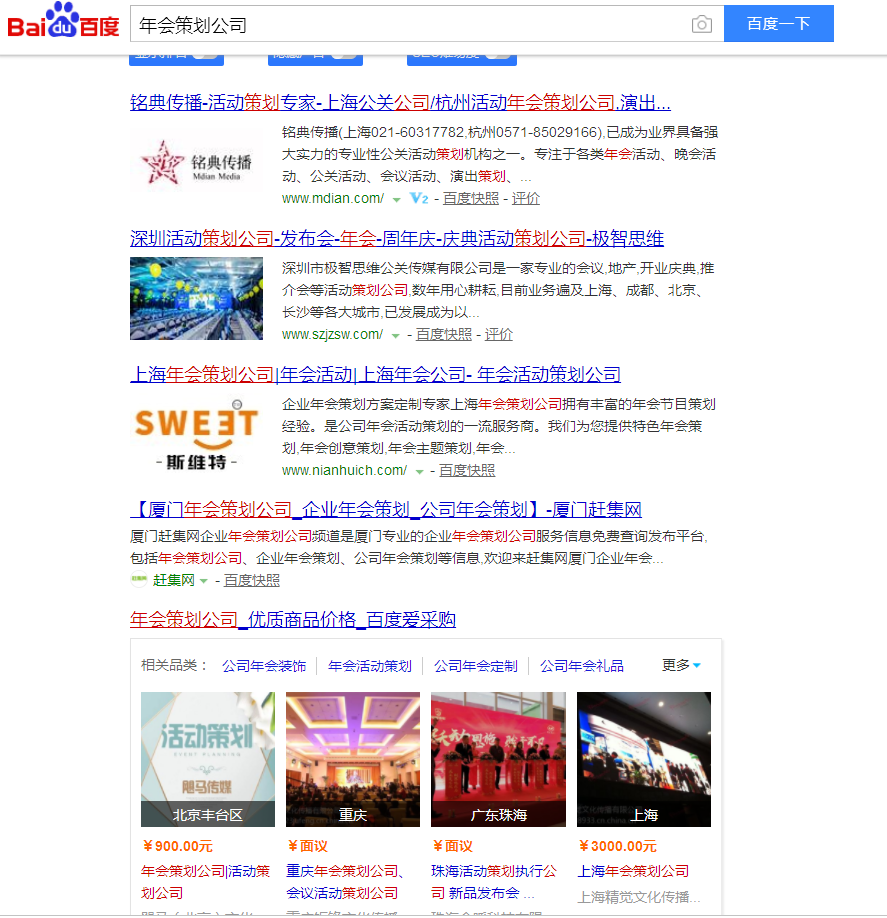This screenshot has width=887, height=918.
Task: Click the snippet starting 深圳市极智思维公关传媒有限公司
Action: click(x=498, y=290)
